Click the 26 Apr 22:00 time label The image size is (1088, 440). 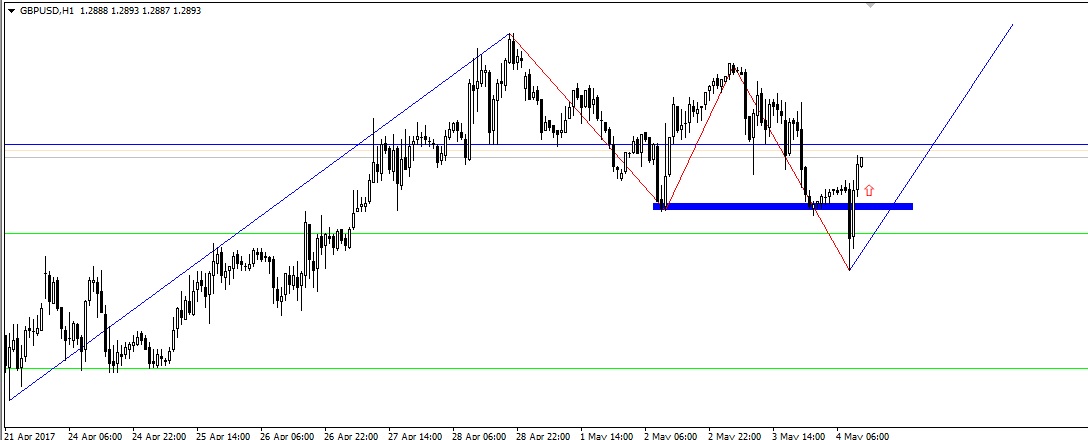click(351, 435)
